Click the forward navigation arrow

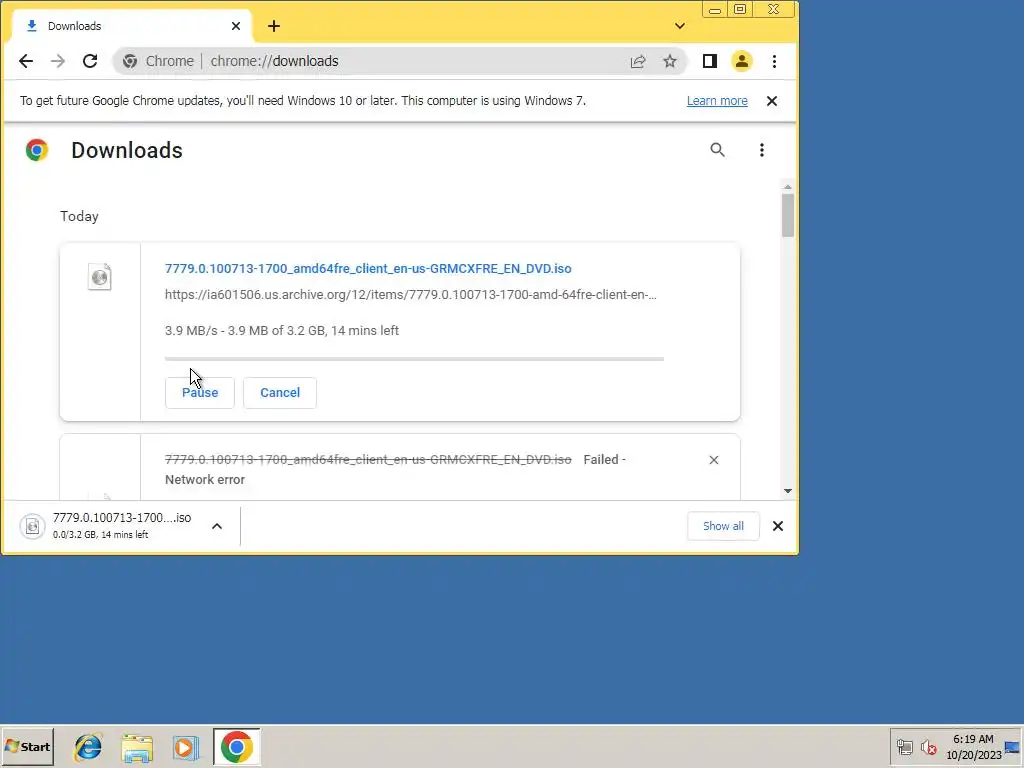(x=58, y=61)
